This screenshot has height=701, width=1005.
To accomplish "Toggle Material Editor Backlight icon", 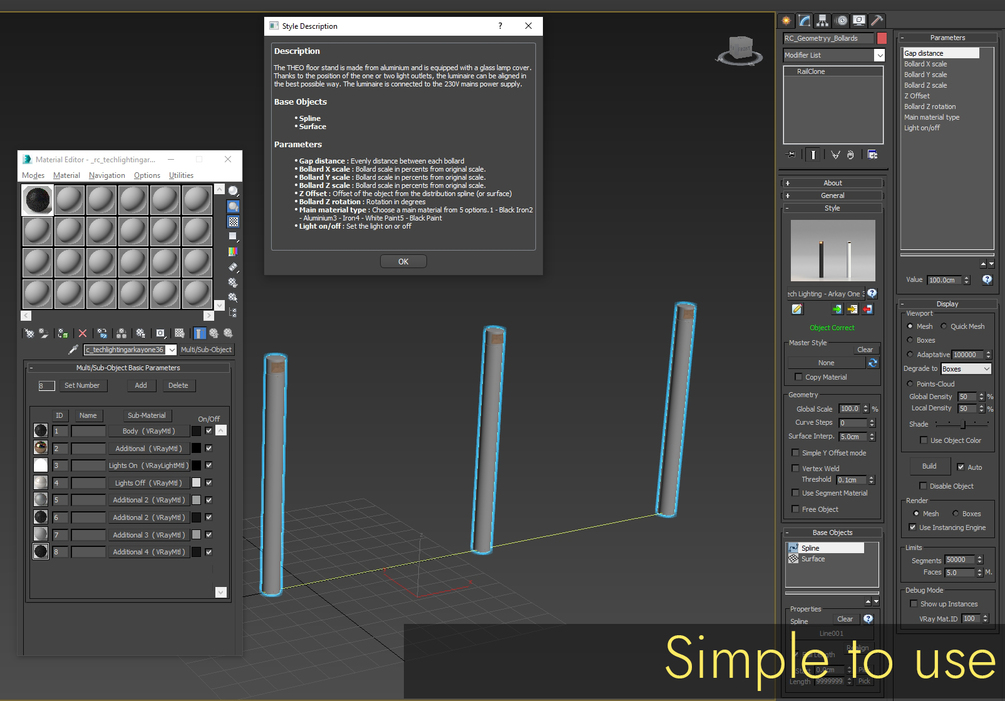I will (233, 206).
